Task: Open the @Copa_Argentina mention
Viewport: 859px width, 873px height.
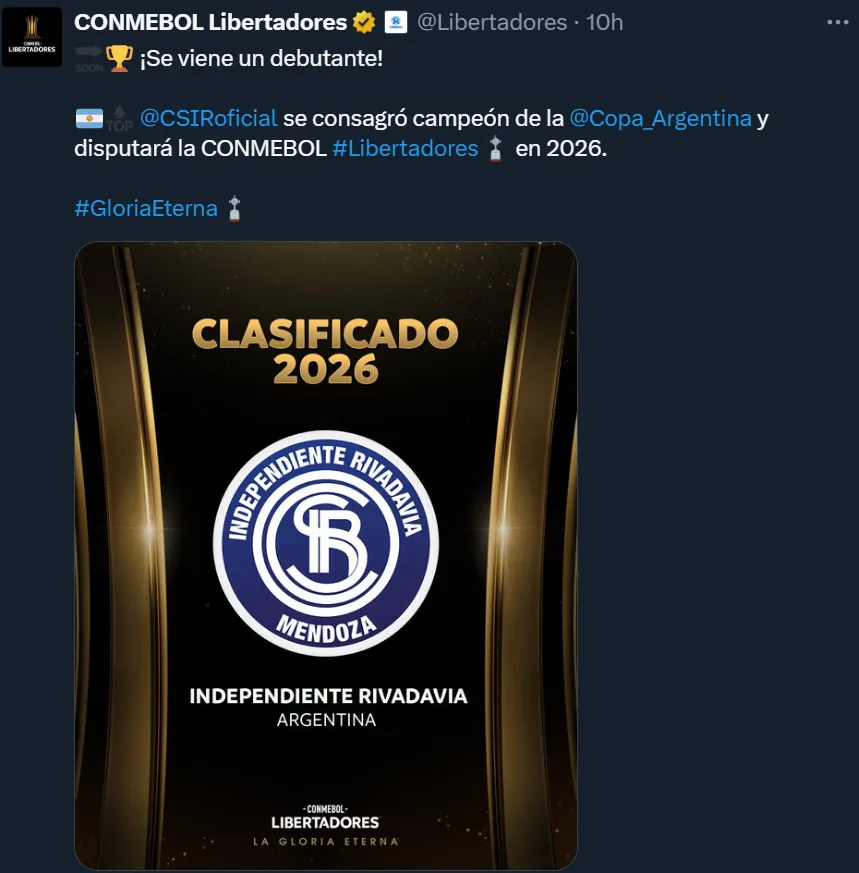Action: (x=660, y=119)
